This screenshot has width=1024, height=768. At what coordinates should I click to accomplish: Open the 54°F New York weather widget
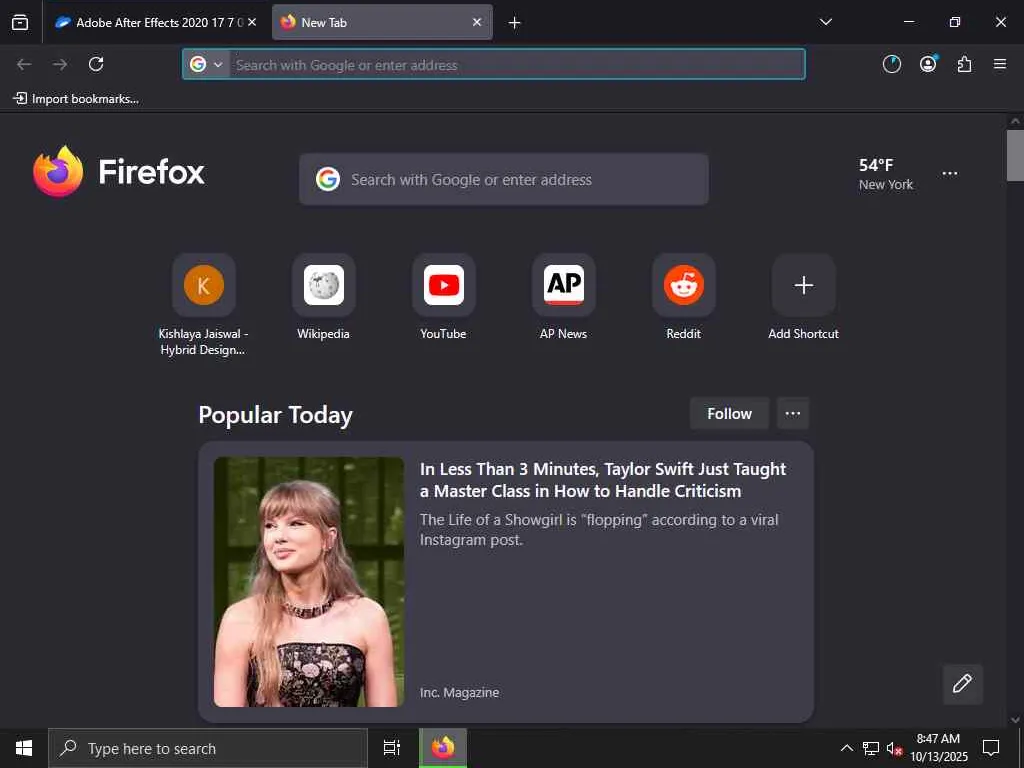click(x=886, y=174)
